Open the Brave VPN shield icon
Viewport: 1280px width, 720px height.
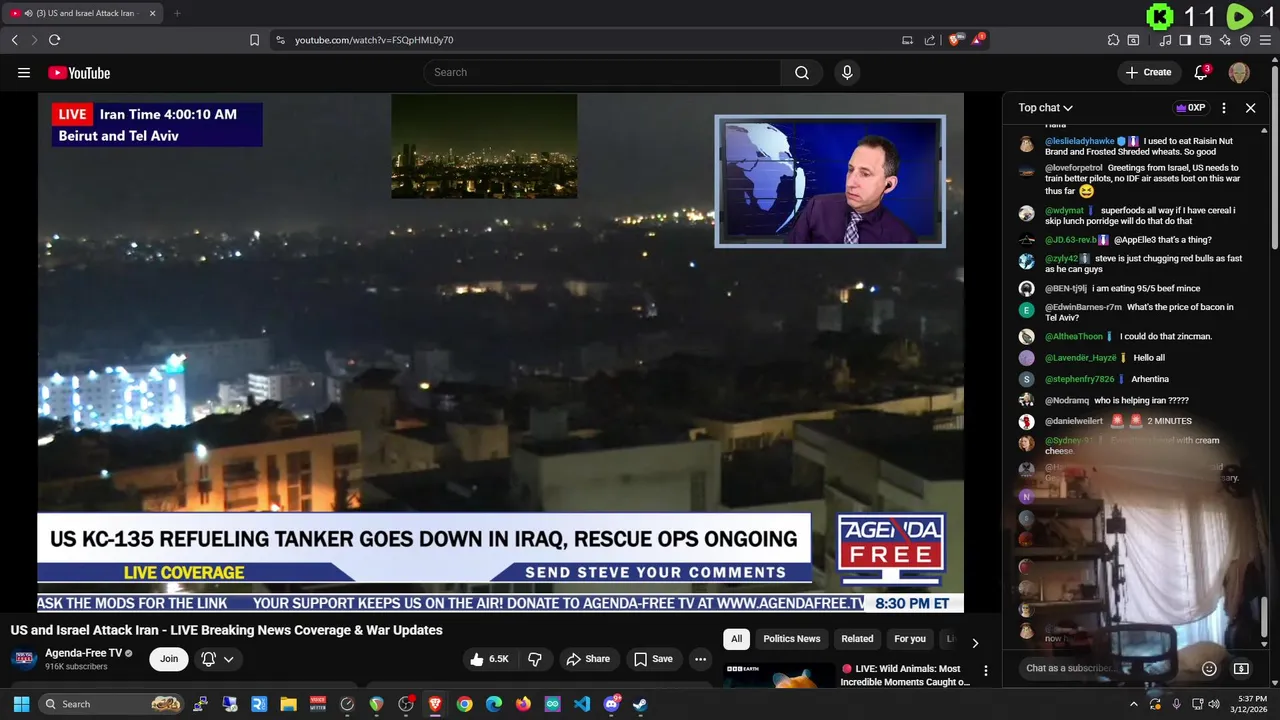click(x=1245, y=40)
